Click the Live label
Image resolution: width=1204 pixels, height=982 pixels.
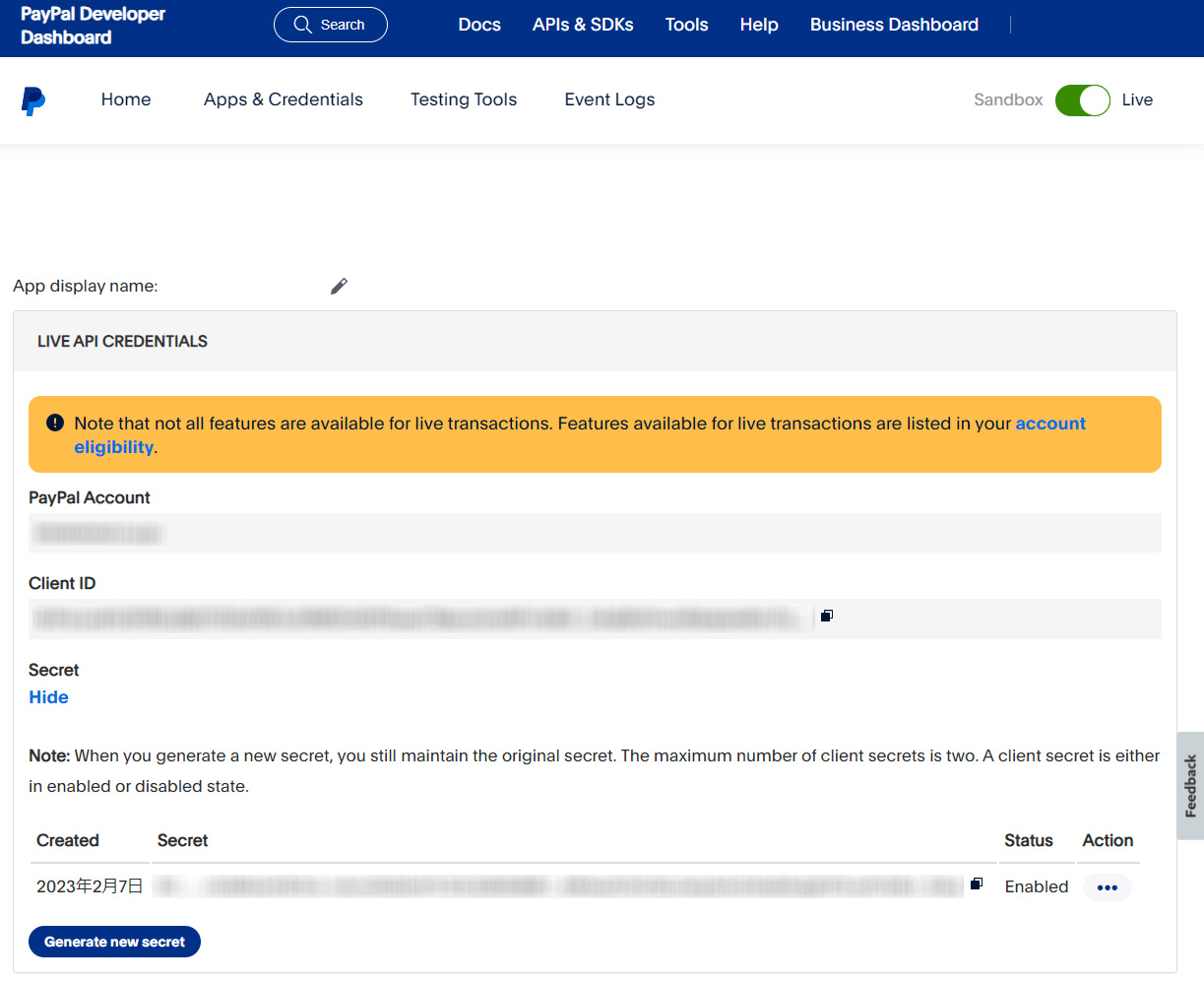pos(1137,99)
